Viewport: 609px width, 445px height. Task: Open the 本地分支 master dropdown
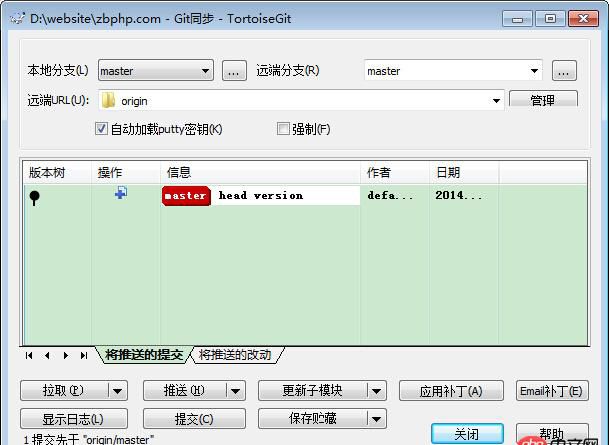coord(156,71)
